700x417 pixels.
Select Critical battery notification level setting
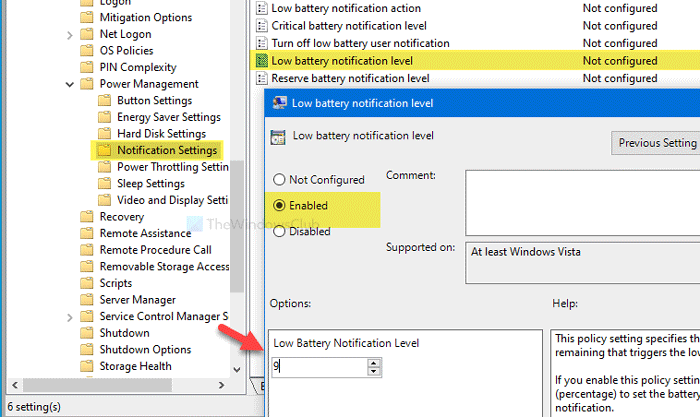point(349,25)
